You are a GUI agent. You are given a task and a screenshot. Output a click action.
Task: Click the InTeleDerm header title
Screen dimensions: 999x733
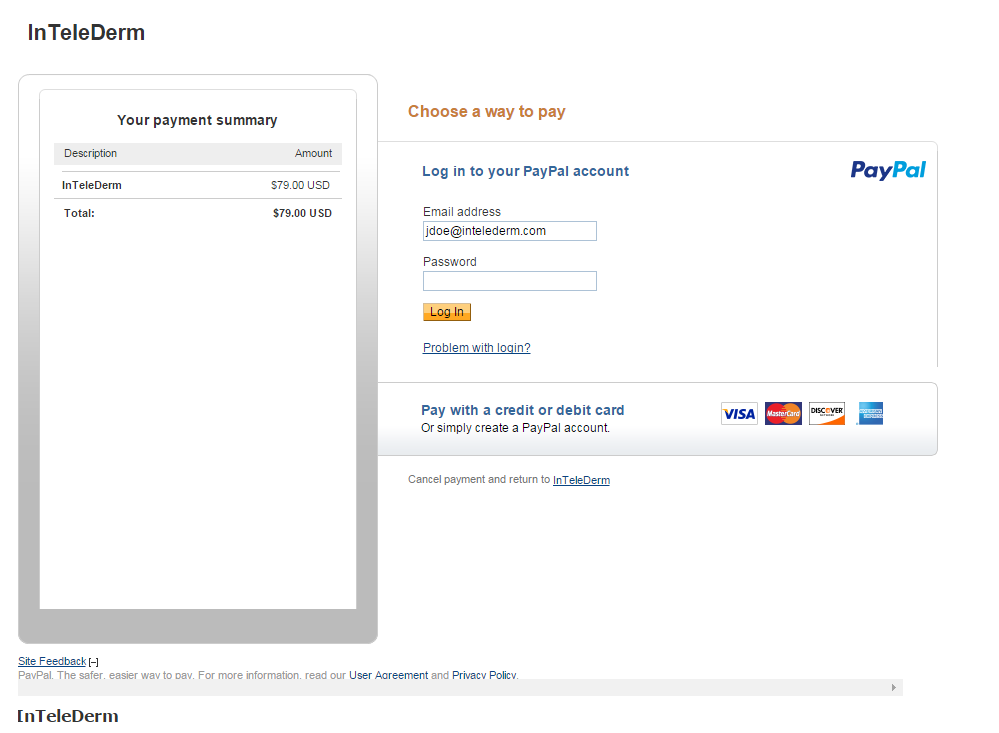(x=86, y=33)
